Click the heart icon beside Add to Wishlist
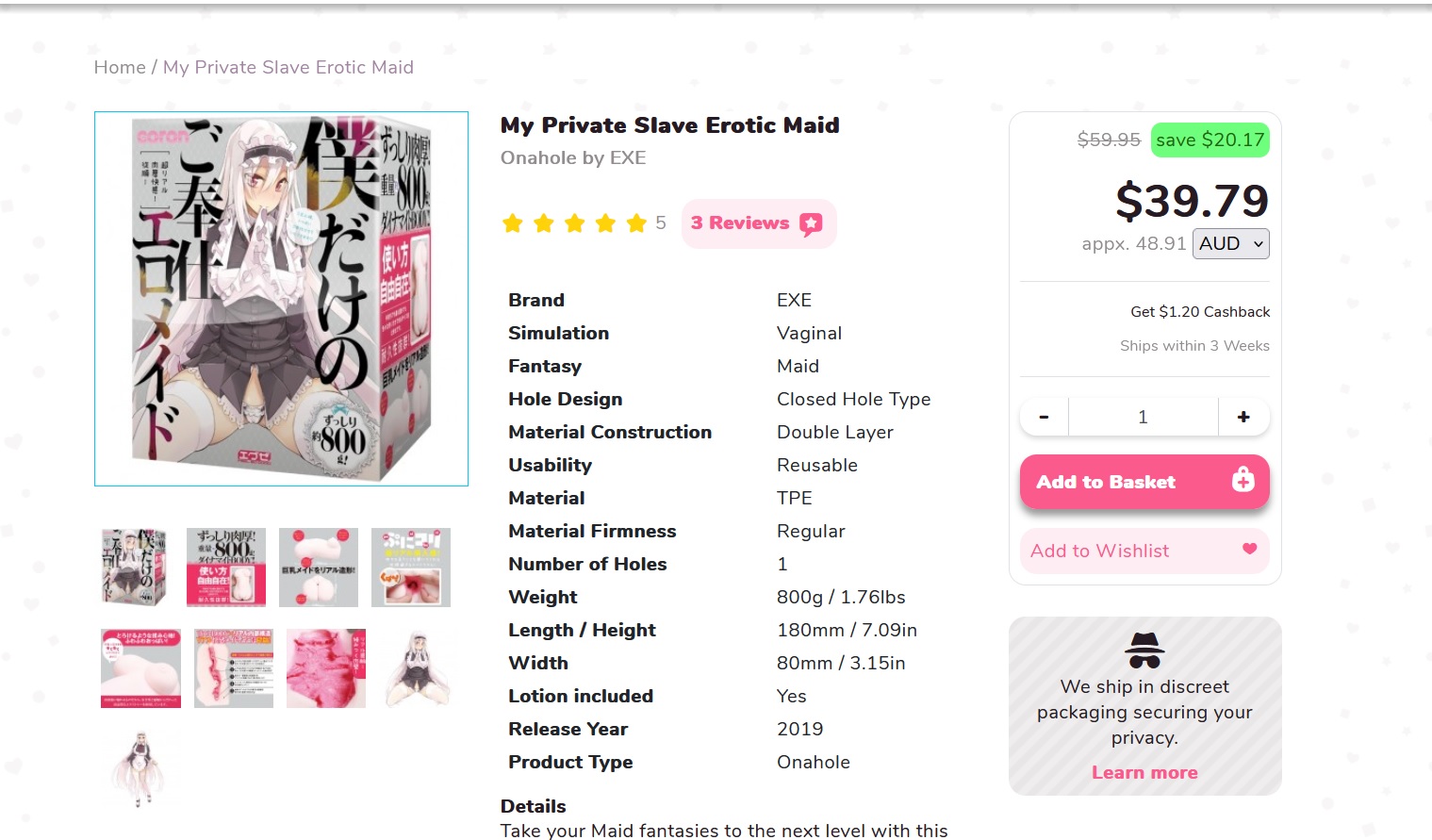The height and width of the screenshot is (840, 1432). click(x=1249, y=549)
